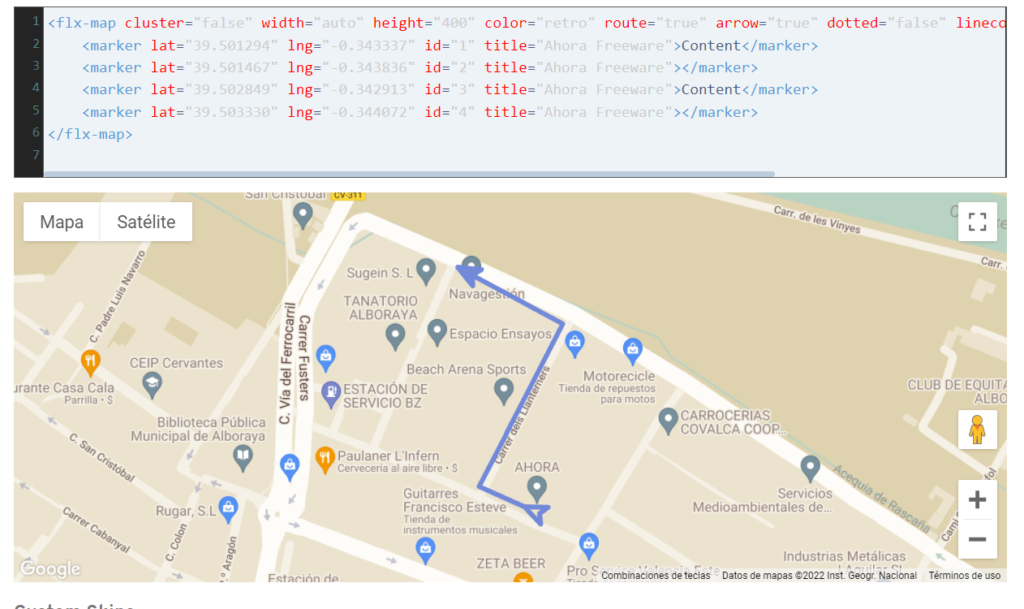The height and width of the screenshot is (609, 1024).
Task: Click the Casa Cala restaurant icon
Action: [x=90, y=362]
